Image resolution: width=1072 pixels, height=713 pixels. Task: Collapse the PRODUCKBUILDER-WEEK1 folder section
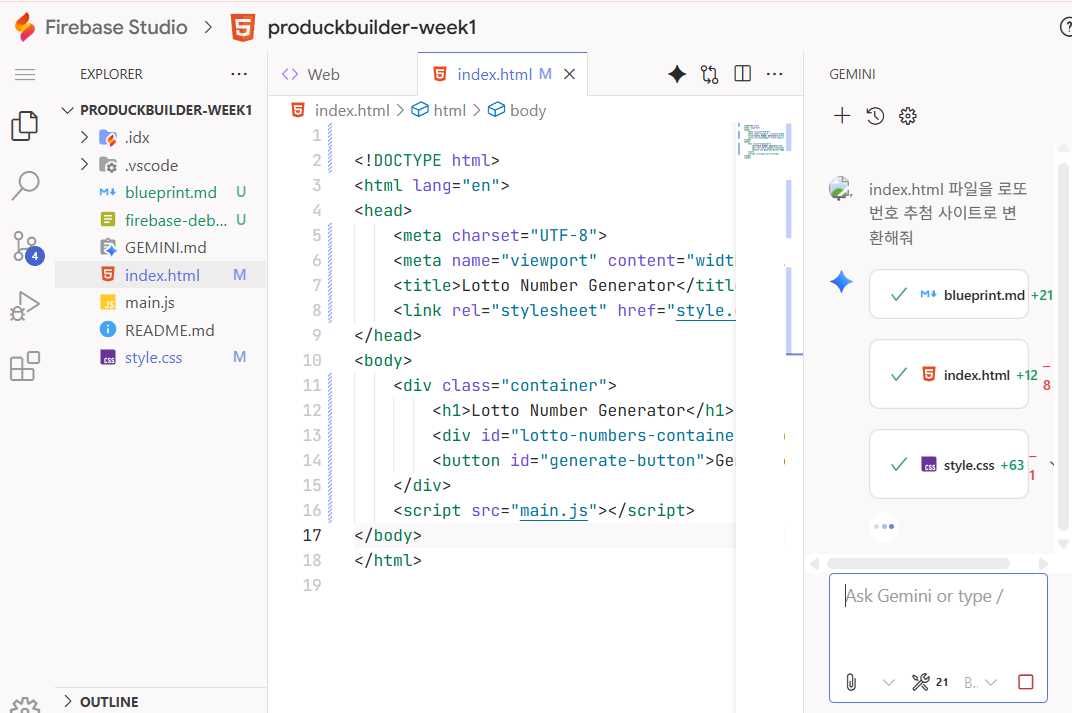pyautogui.click(x=160, y=110)
